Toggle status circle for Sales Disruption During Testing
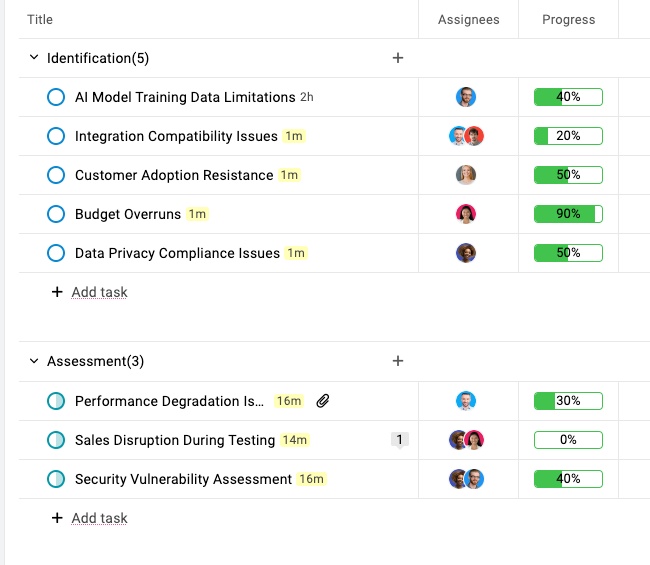Image resolution: width=650 pixels, height=565 pixels. 56,440
